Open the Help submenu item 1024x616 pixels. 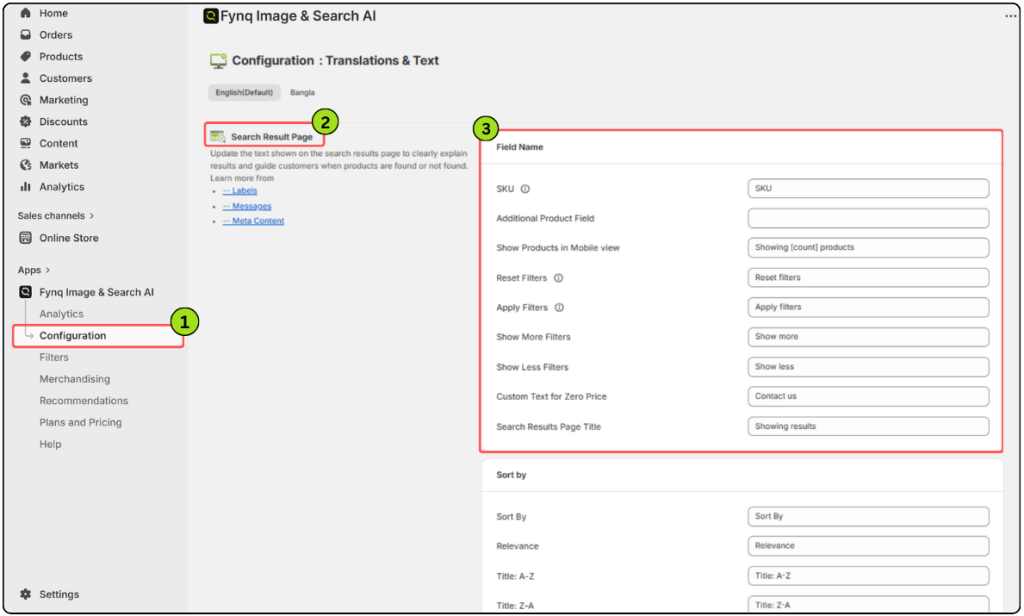pyautogui.click(x=50, y=444)
